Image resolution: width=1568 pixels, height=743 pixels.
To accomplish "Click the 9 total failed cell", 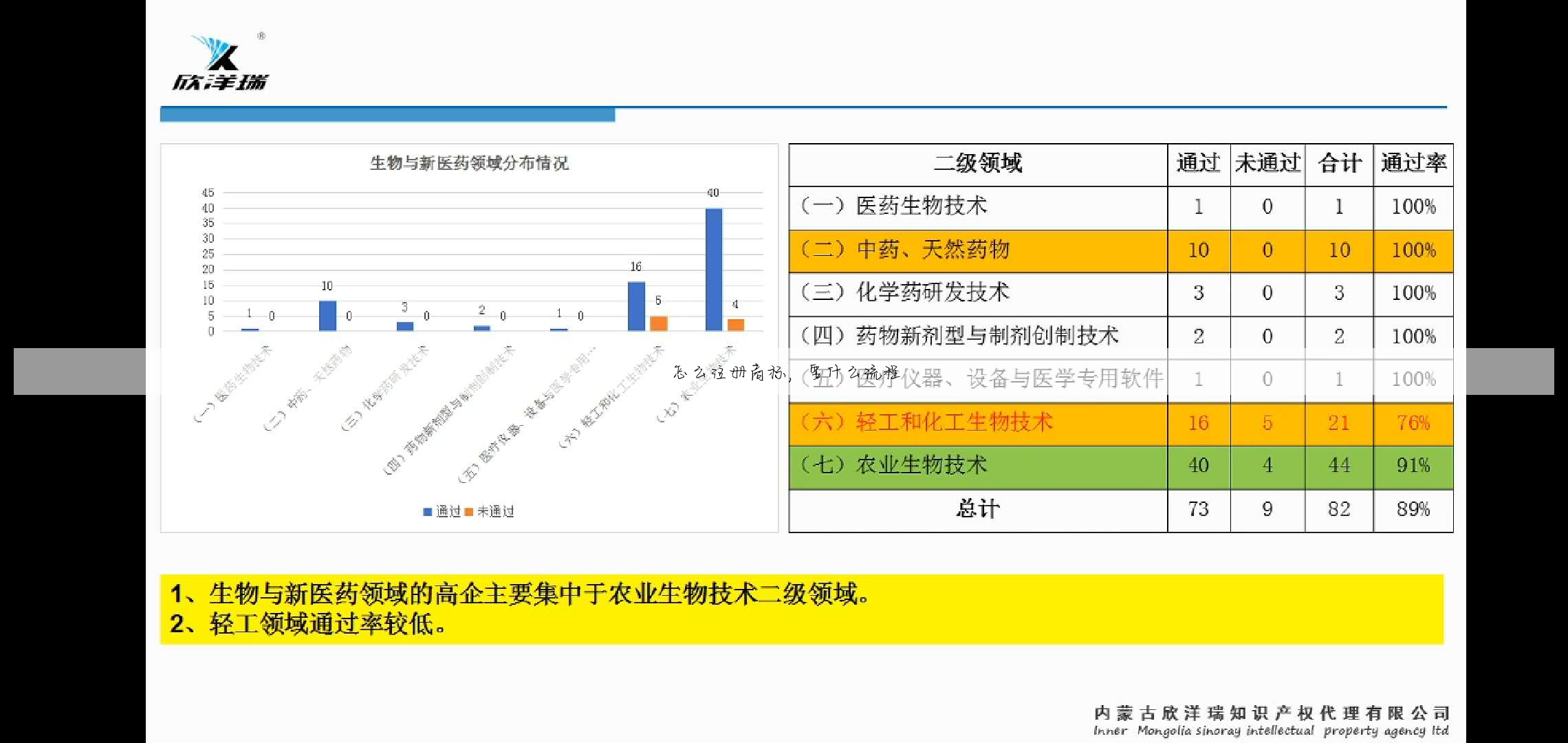I will point(1267,509).
